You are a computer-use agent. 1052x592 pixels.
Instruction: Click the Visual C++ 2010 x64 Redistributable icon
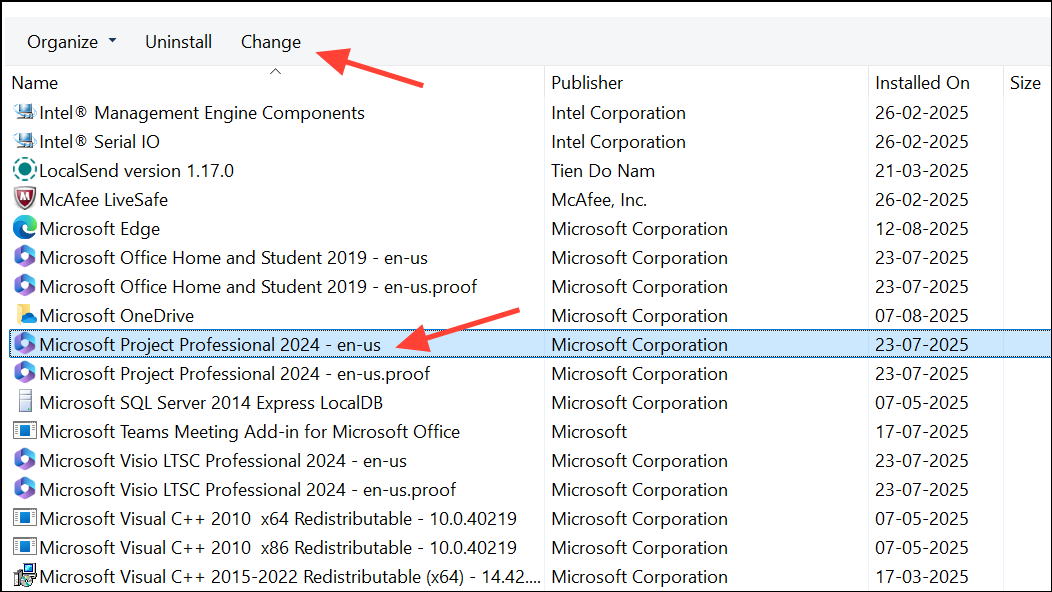[x=24, y=518]
